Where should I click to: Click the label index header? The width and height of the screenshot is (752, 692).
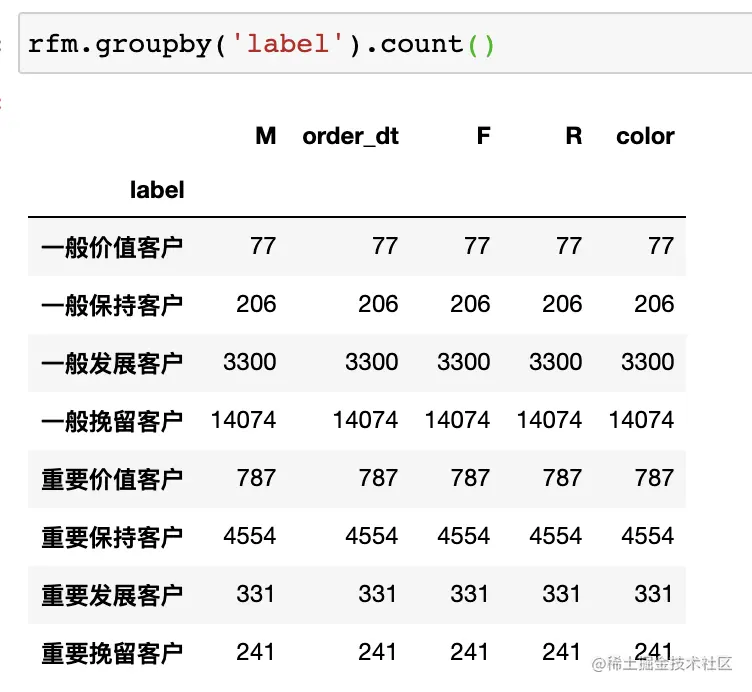click(x=157, y=190)
